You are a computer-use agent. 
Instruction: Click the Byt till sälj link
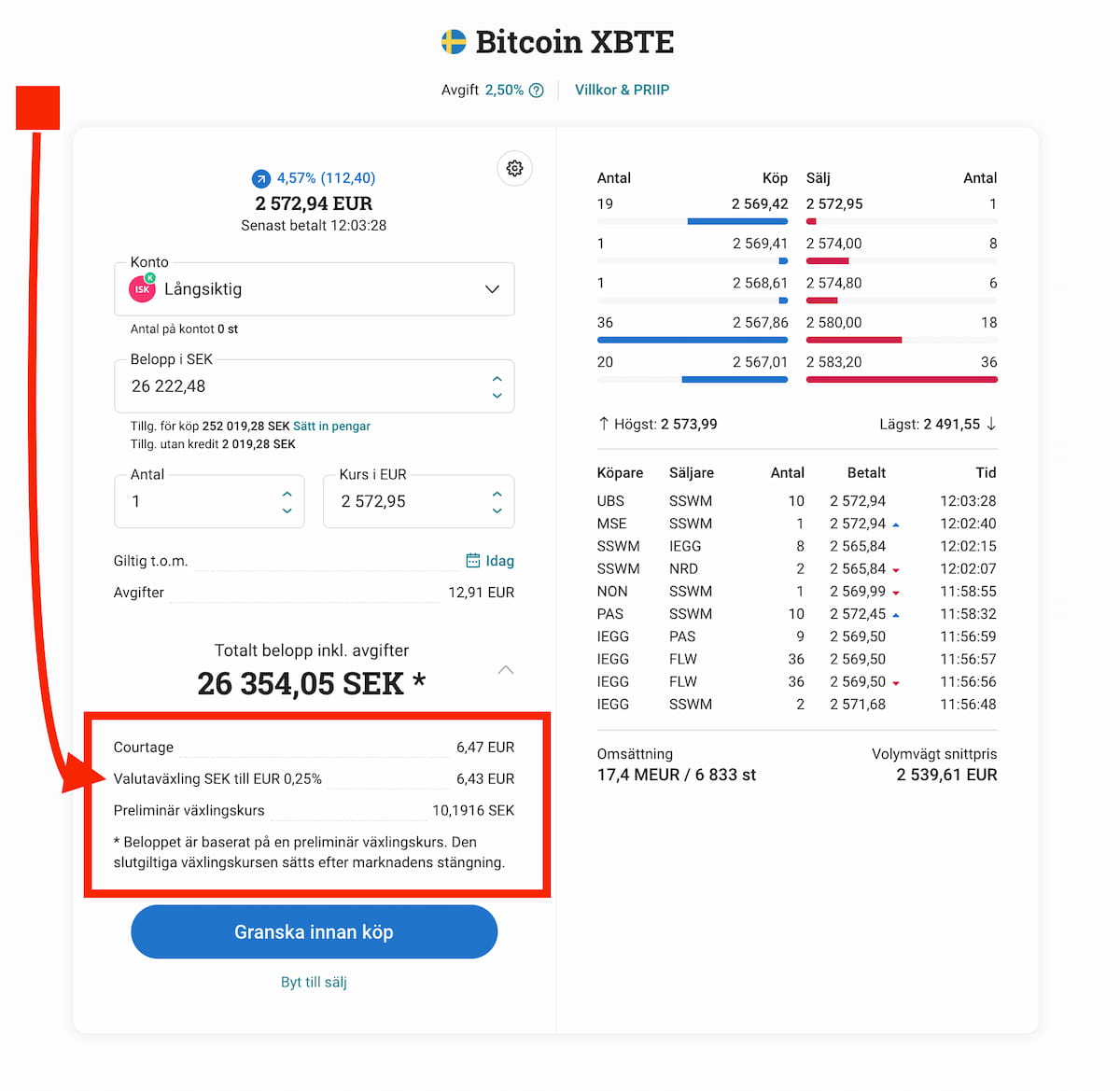pos(314,982)
